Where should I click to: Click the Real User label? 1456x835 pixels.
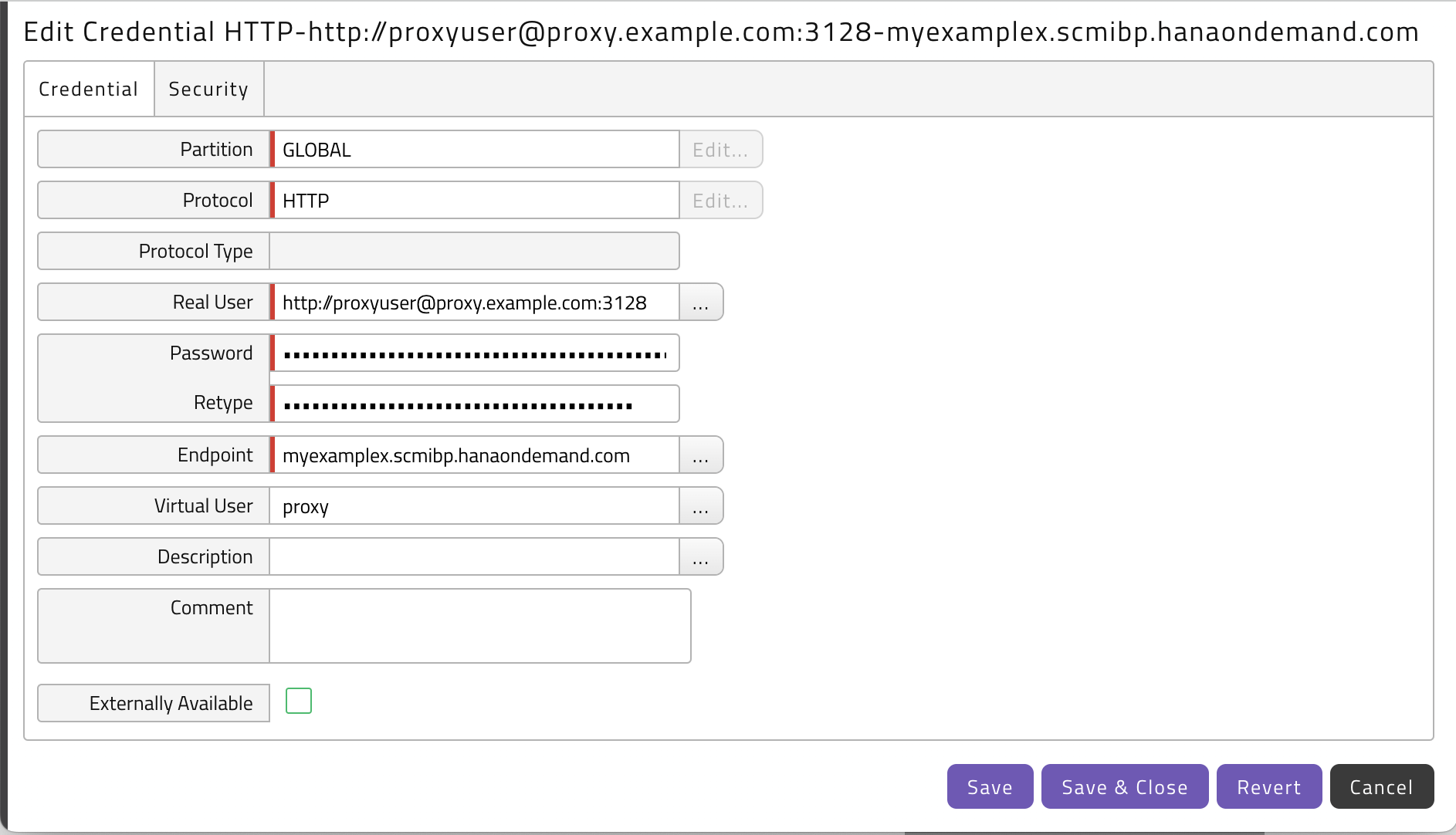[x=212, y=302]
